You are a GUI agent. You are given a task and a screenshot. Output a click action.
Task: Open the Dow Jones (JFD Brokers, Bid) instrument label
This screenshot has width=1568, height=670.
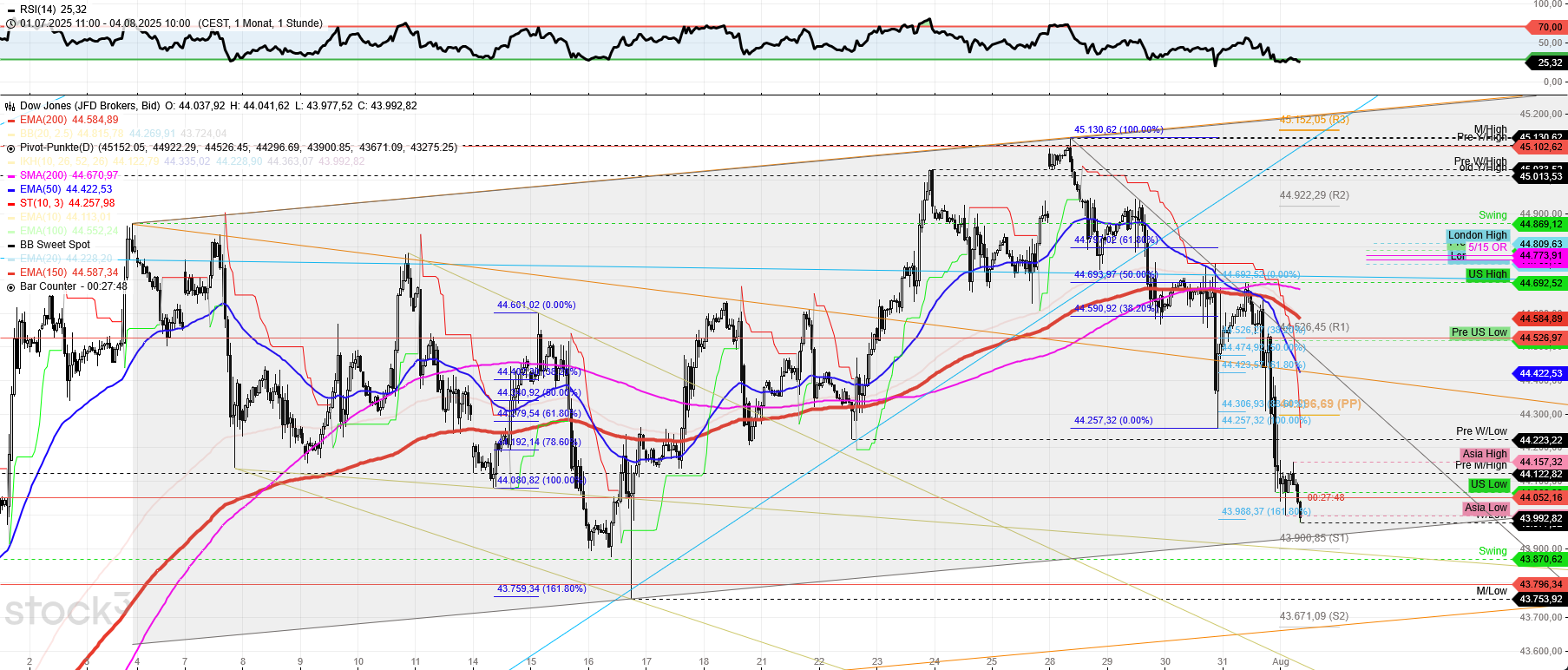[x=90, y=106]
